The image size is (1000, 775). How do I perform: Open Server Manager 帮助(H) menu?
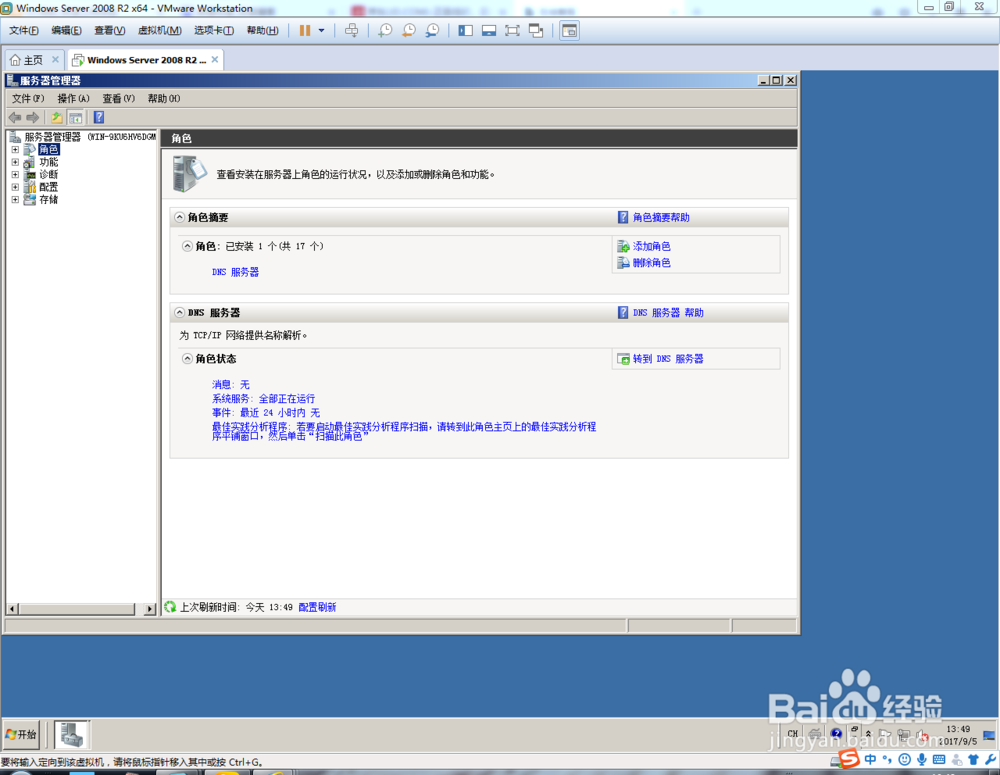(164, 98)
